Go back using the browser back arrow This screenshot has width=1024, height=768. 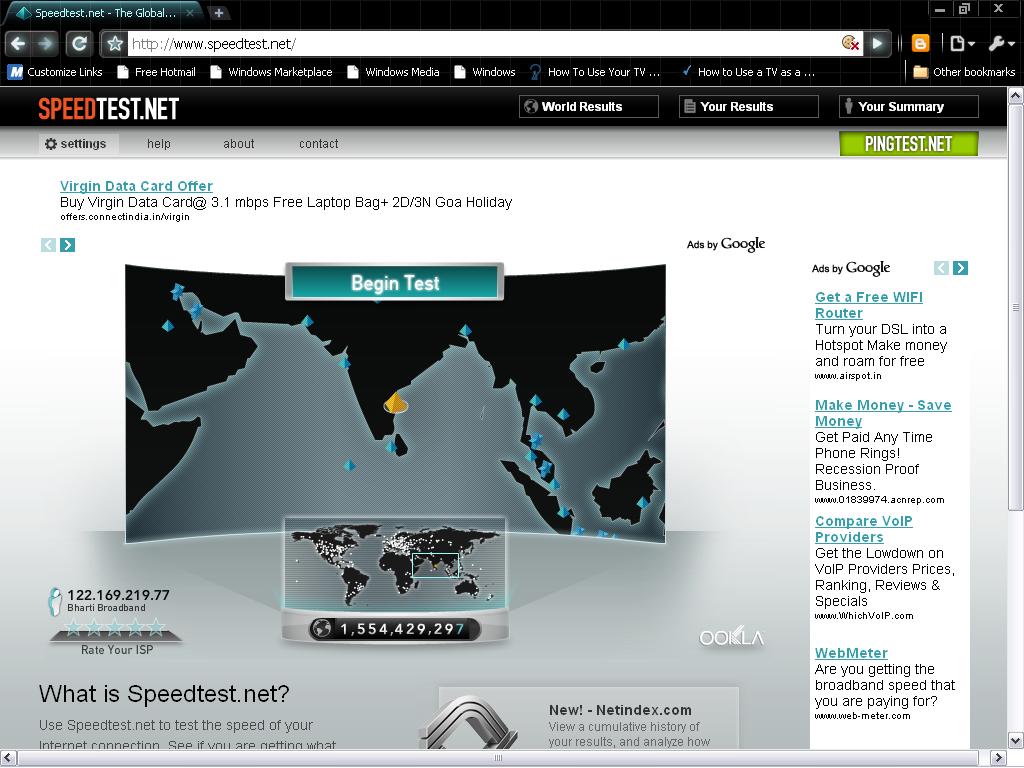point(19,43)
